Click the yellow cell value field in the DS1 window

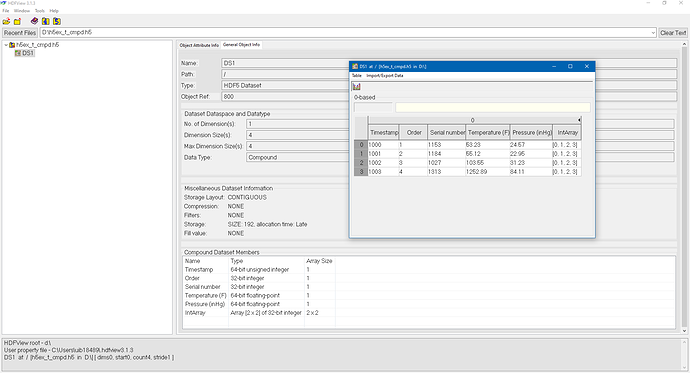click(x=493, y=107)
